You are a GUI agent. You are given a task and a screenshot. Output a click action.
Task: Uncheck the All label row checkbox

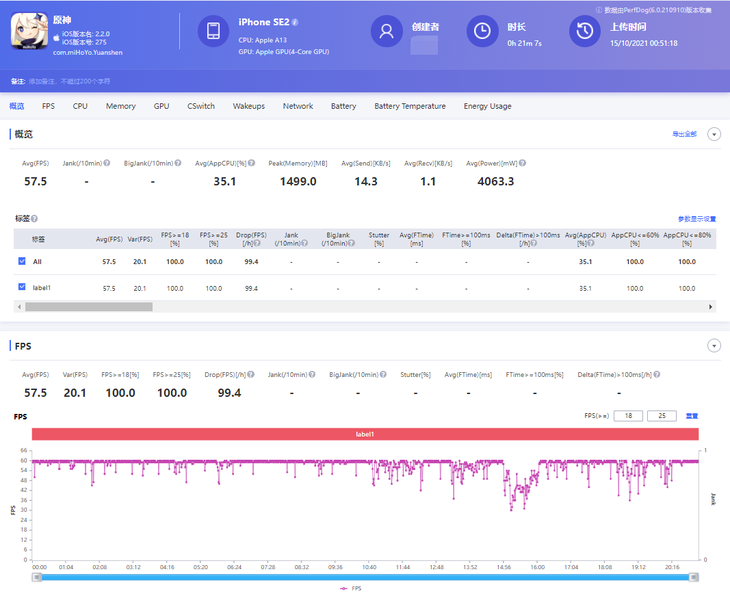pyautogui.click(x=22, y=261)
